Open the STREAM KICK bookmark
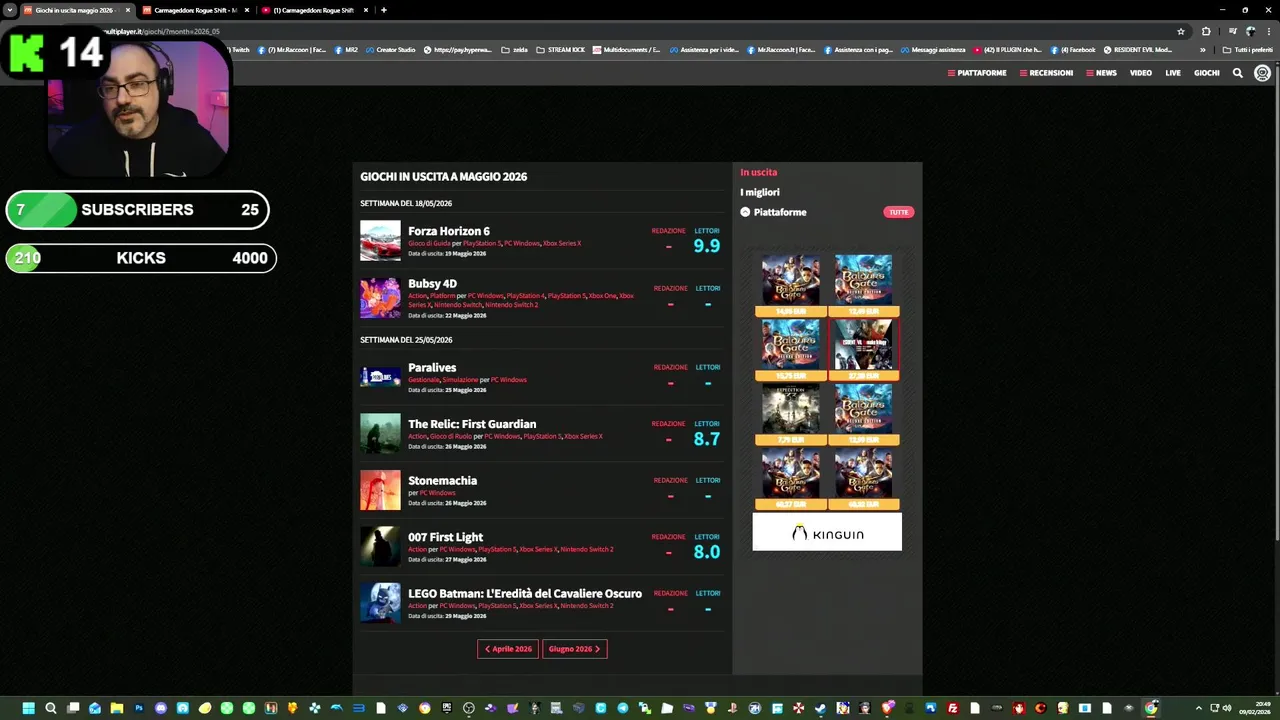1280x720 pixels. click(x=561, y=50)
